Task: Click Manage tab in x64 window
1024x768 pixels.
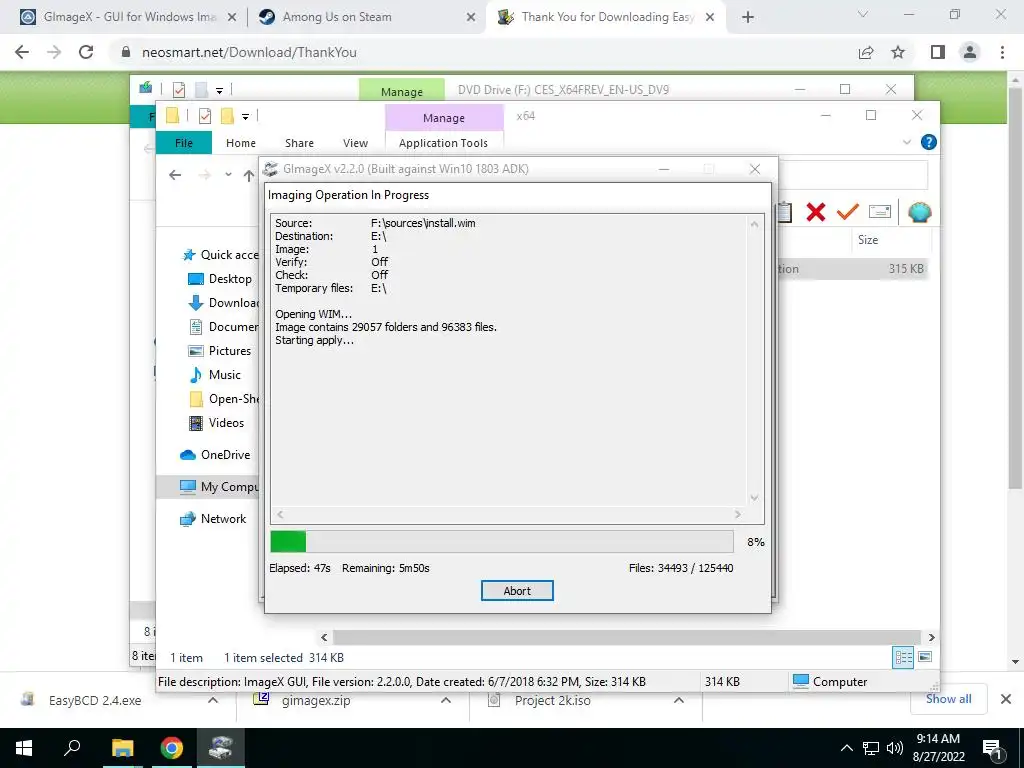Action: click(444, 118)
